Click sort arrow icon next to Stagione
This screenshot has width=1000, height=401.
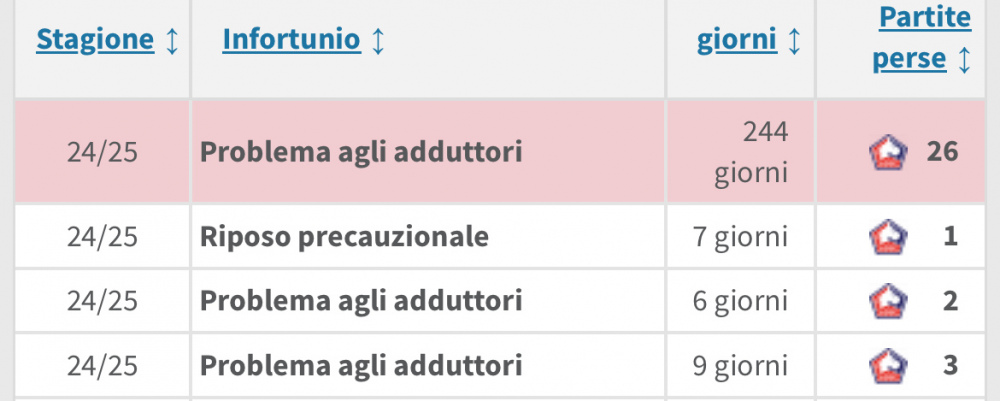point(172,40)
